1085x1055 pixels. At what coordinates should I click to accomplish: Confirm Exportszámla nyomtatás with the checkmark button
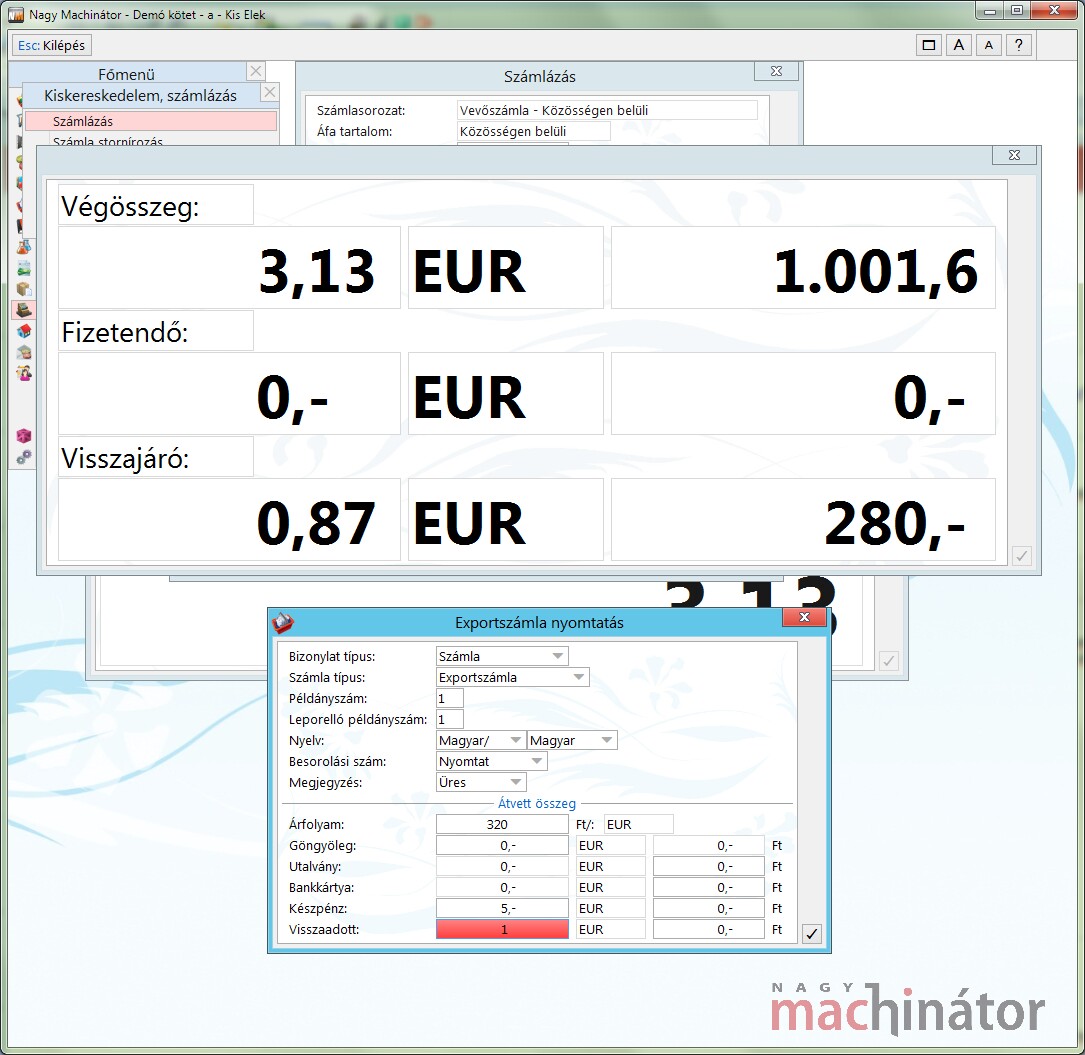(812, 933)
